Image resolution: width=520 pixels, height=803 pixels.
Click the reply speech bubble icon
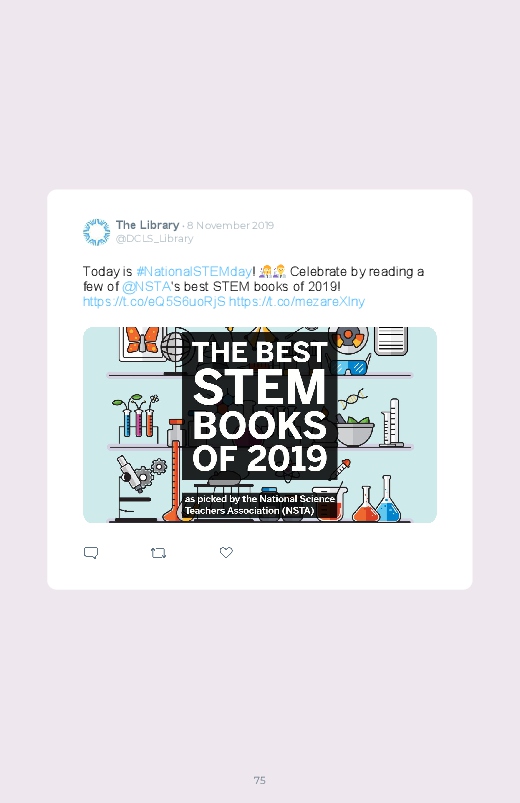(91, 553)
